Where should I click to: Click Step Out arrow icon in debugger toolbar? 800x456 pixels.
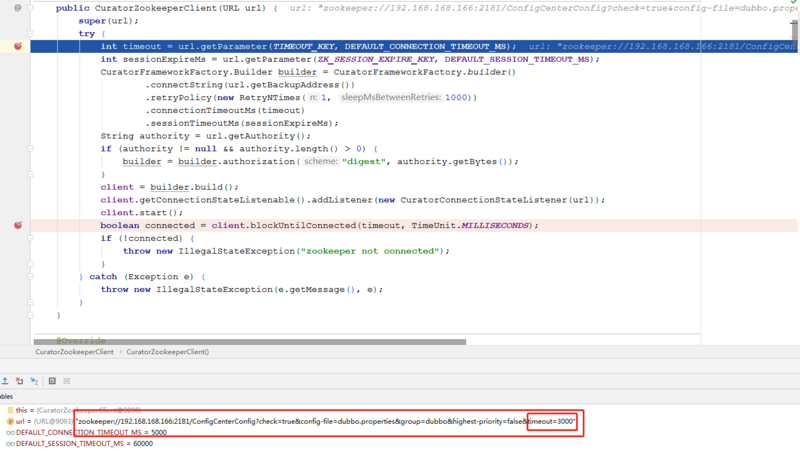[x=5, y=381]
